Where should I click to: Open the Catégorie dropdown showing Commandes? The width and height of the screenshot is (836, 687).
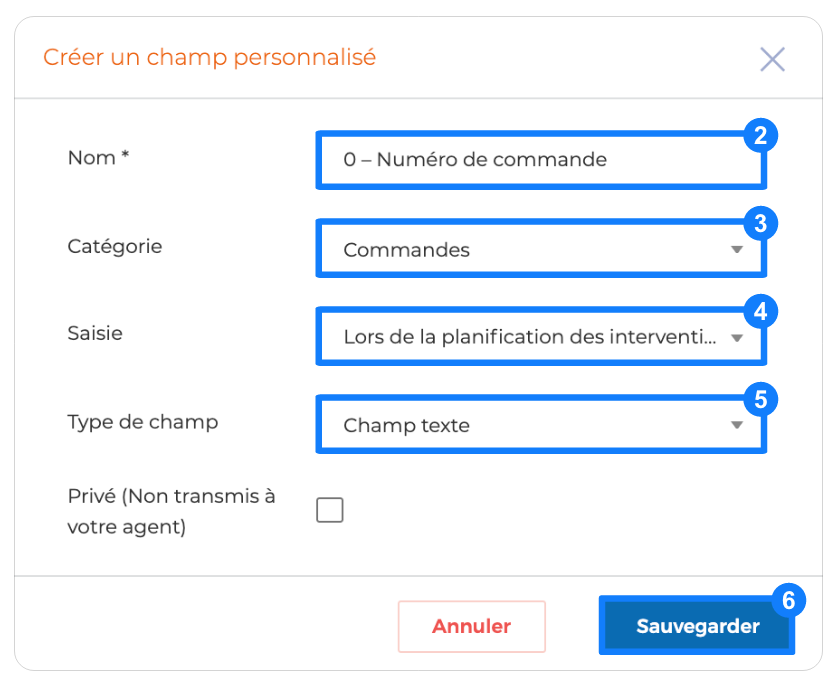point(541,248)
